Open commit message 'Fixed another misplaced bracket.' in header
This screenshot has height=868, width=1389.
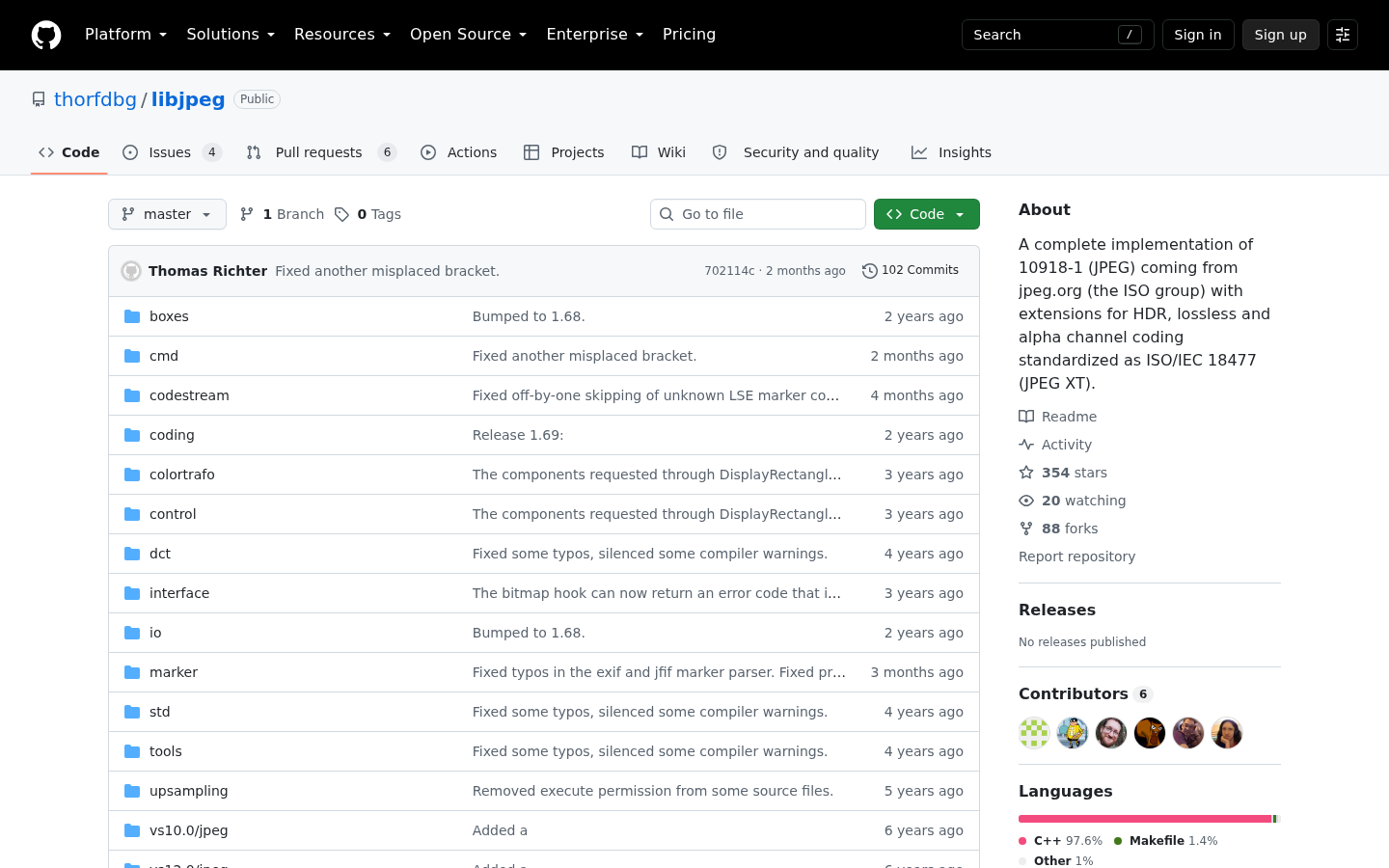click(x=387, y=271)
